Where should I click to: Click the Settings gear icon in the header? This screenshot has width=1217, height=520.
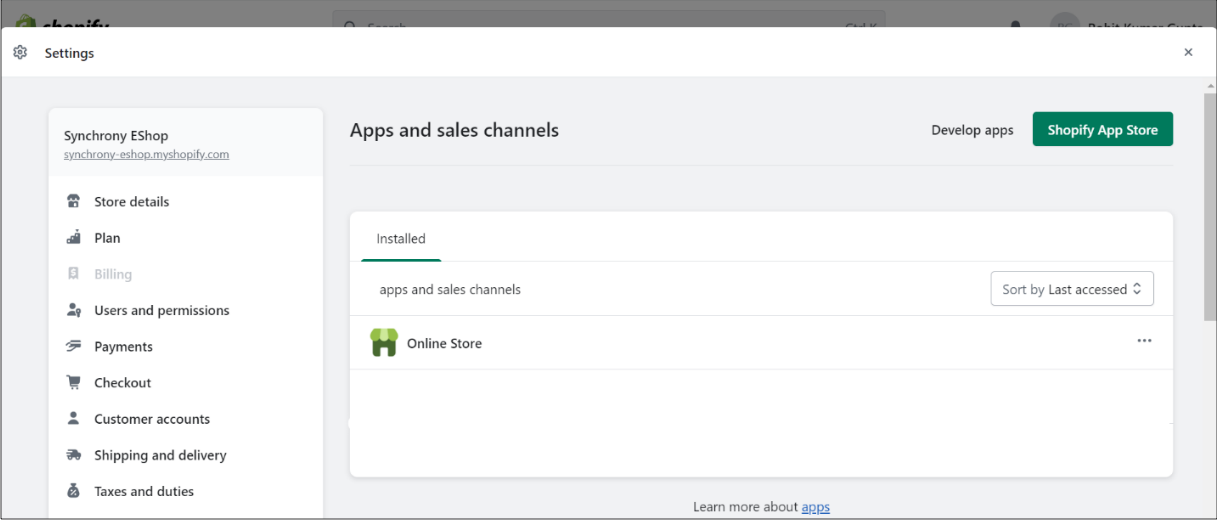point(20,52)
